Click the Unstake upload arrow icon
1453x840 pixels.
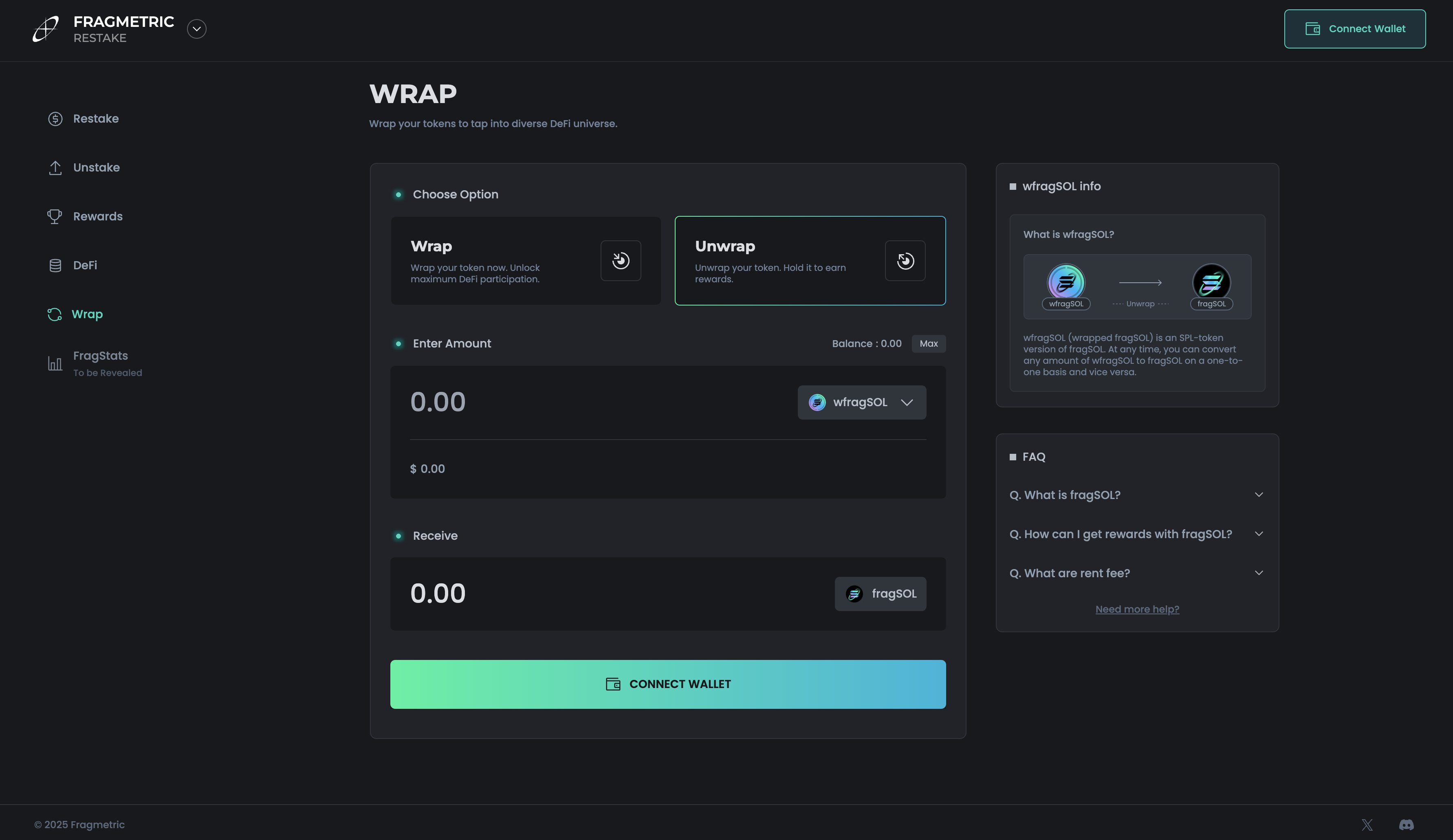tap(55, 168)
